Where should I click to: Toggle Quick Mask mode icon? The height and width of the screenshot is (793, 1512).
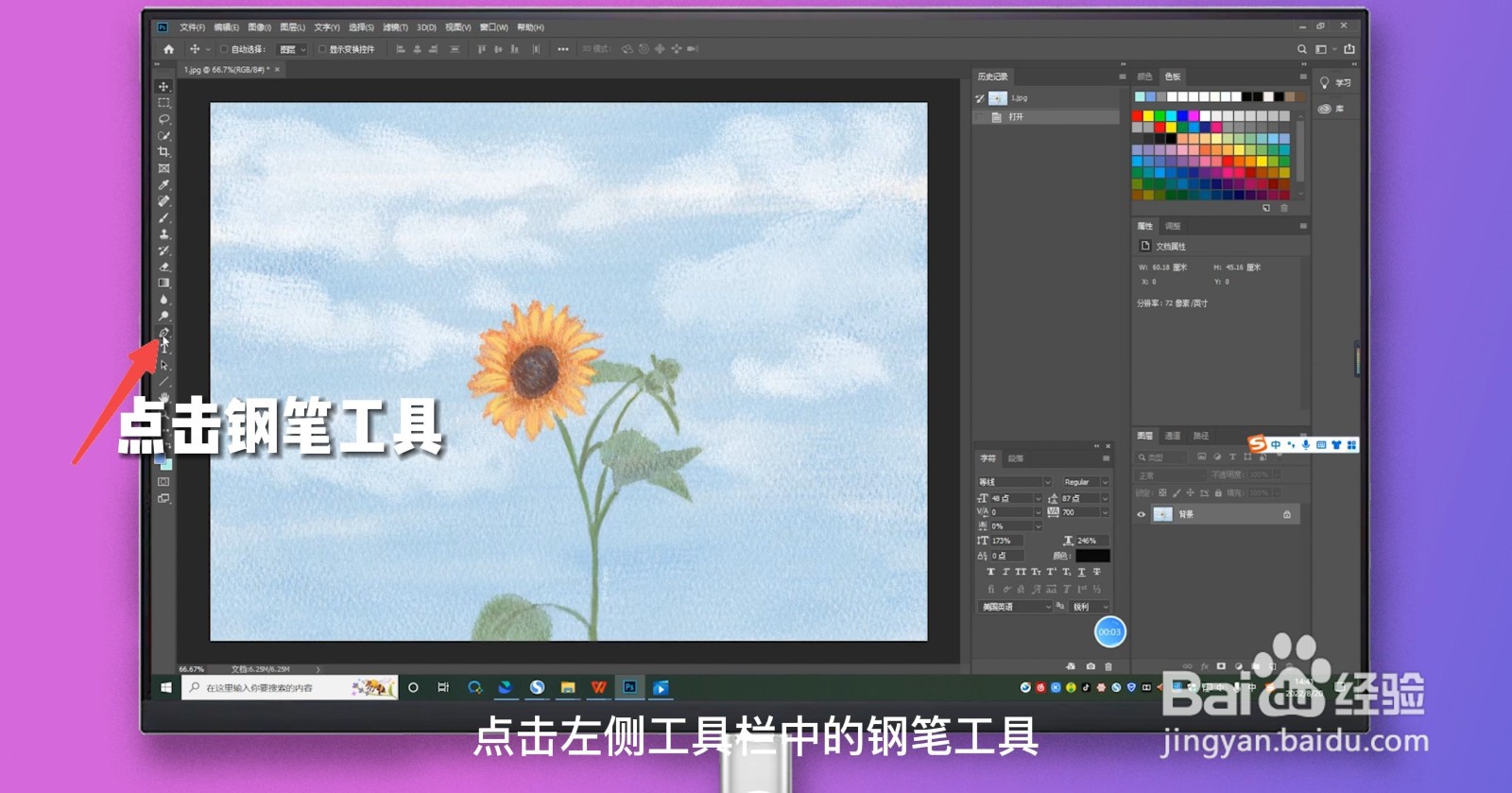[163, 481]
